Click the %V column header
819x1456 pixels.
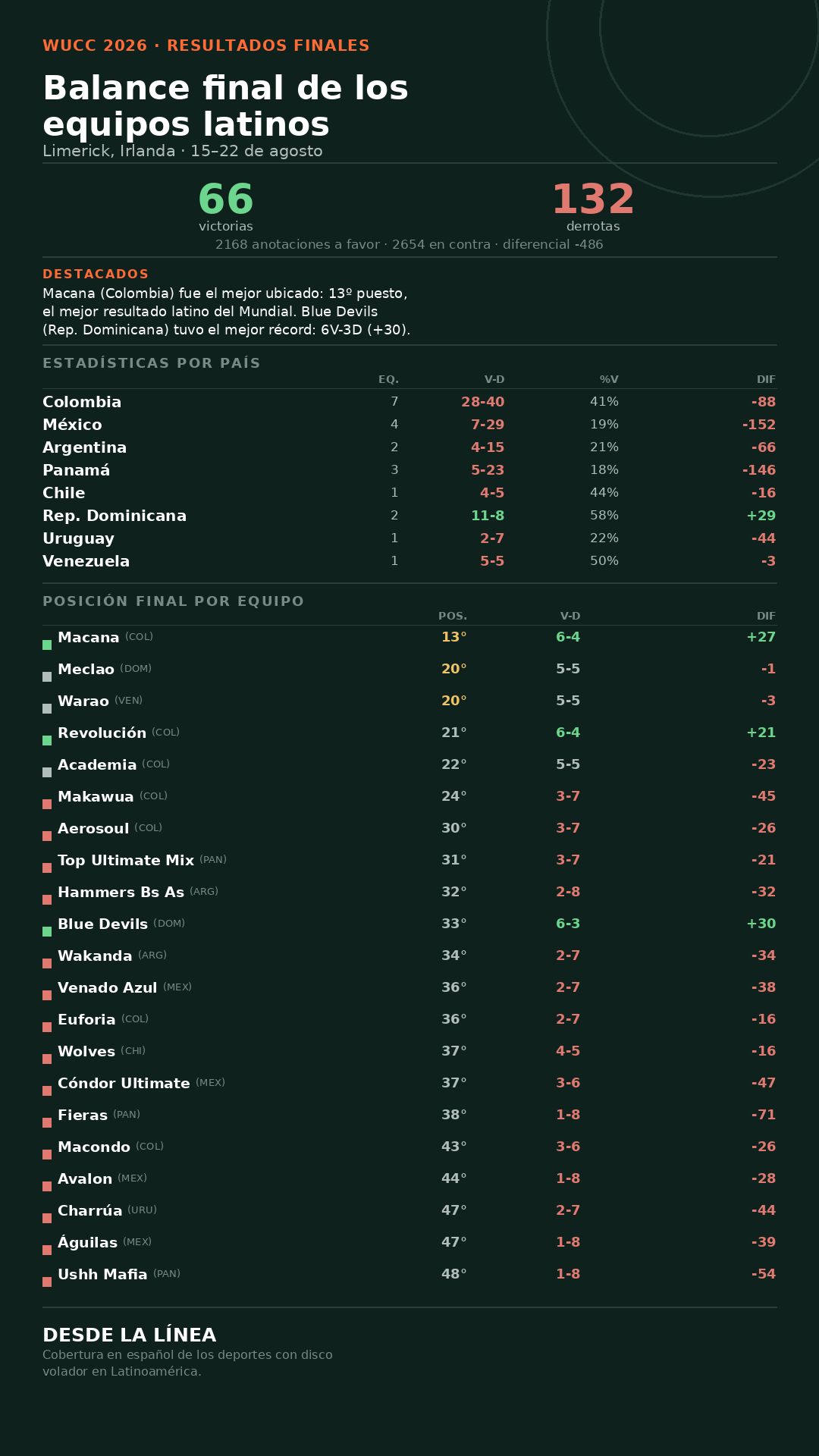click(x=609, y=380)
